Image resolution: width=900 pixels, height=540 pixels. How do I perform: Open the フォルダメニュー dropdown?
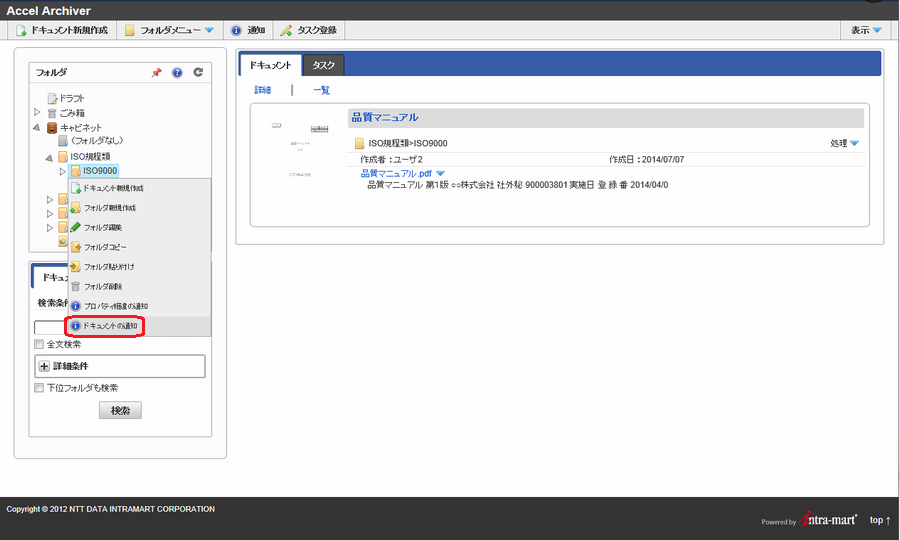click(170, 30)
